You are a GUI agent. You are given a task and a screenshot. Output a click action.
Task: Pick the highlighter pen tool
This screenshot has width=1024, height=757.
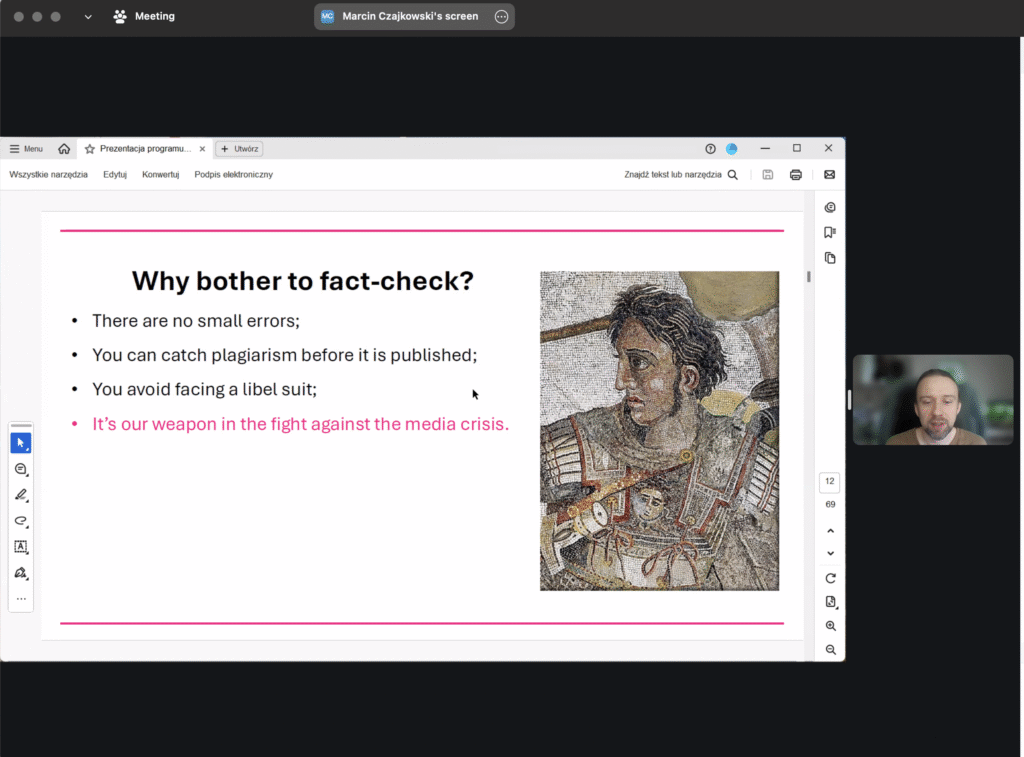click(21, 495)
